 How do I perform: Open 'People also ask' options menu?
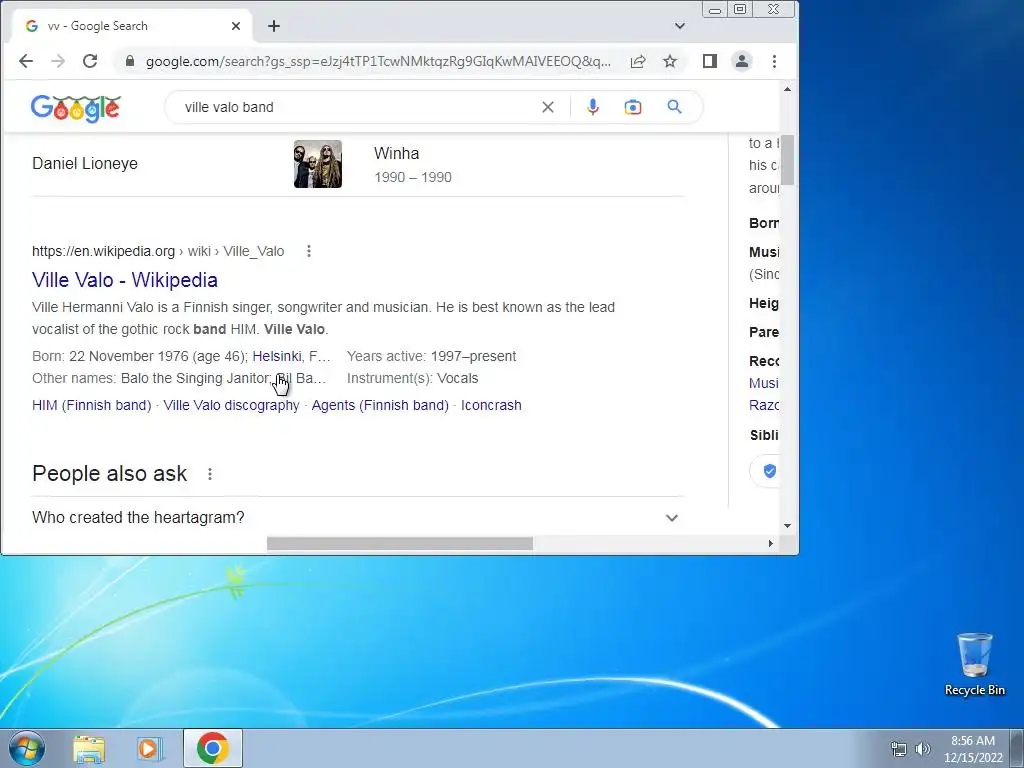(x=210, y=474)
